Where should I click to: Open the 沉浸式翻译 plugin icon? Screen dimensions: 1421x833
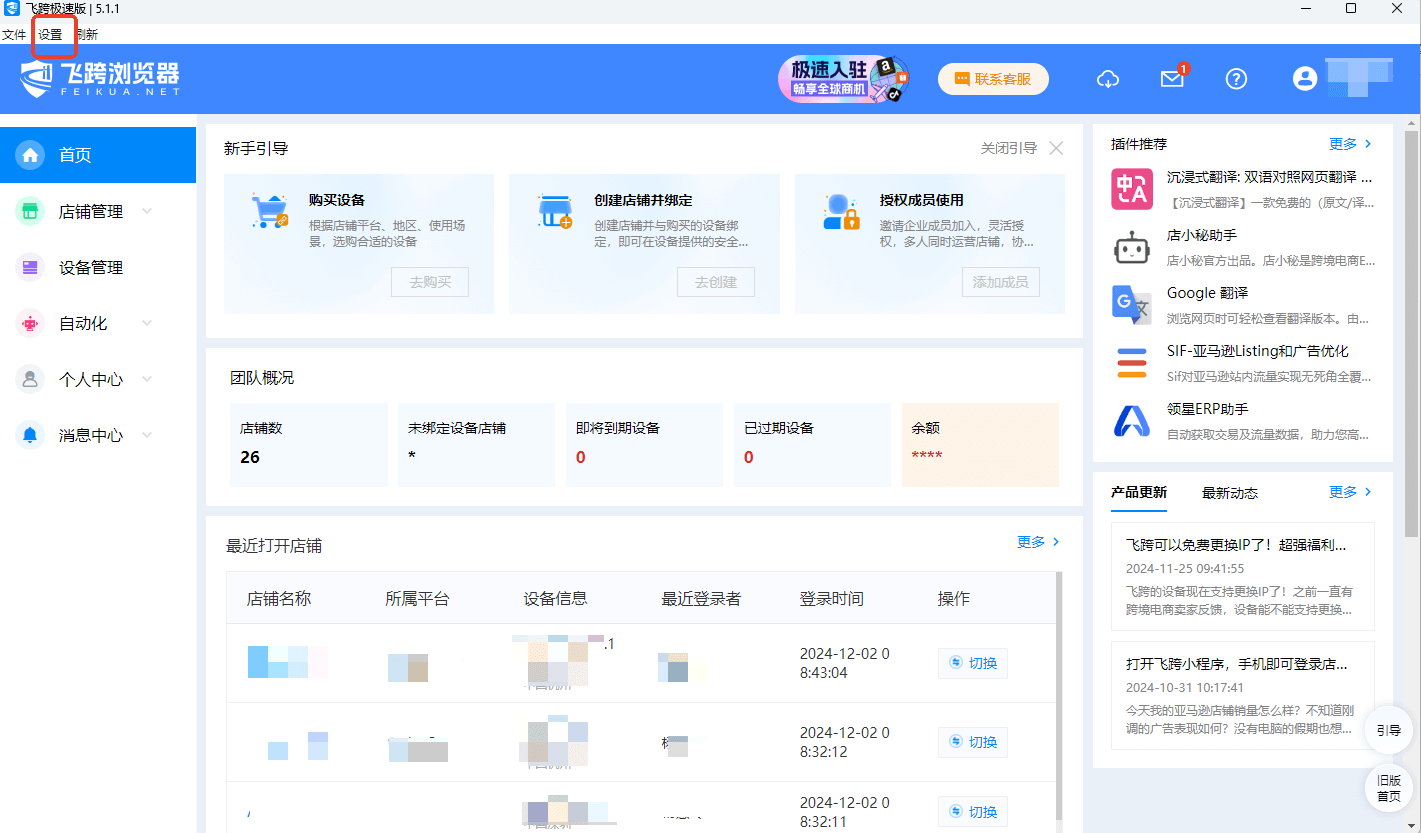pos(1132,188)
